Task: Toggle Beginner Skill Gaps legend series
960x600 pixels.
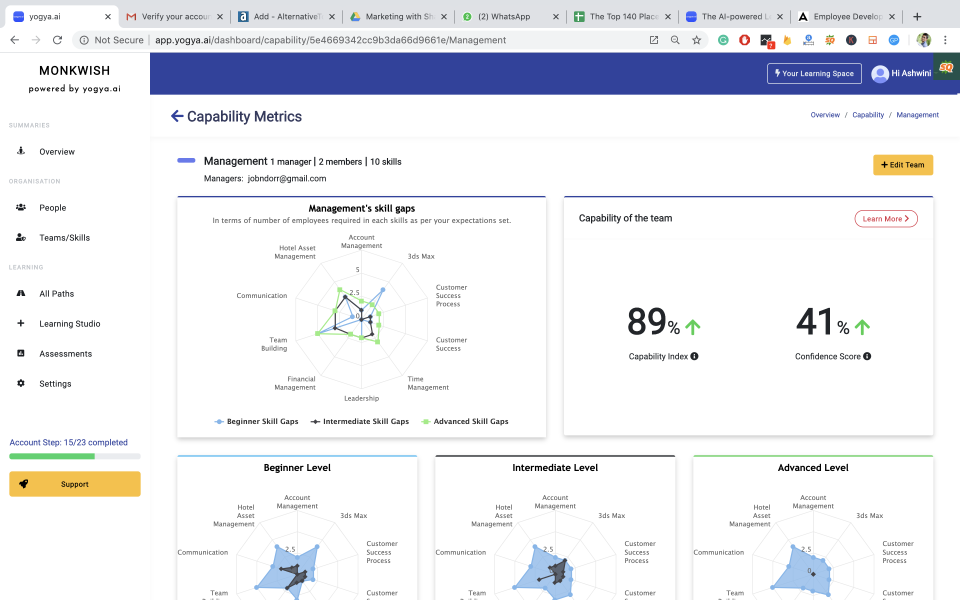Action: pos(257,422)
